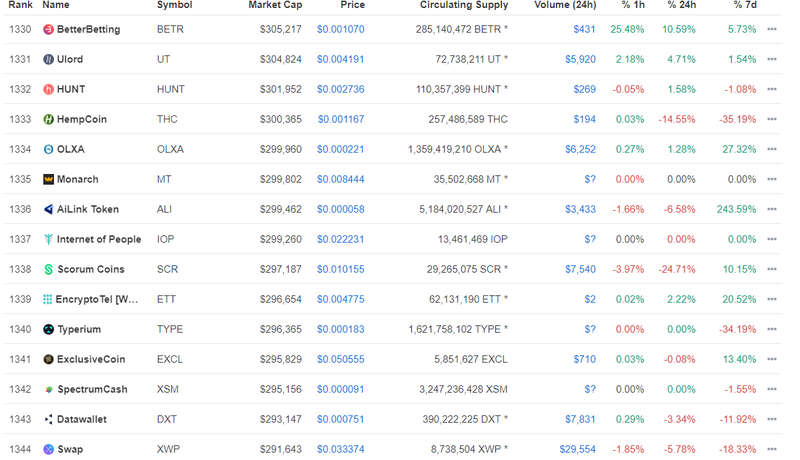Click OLXA's price $0.000221
This screenshot has width=800, height=460.
click(340, 149)
